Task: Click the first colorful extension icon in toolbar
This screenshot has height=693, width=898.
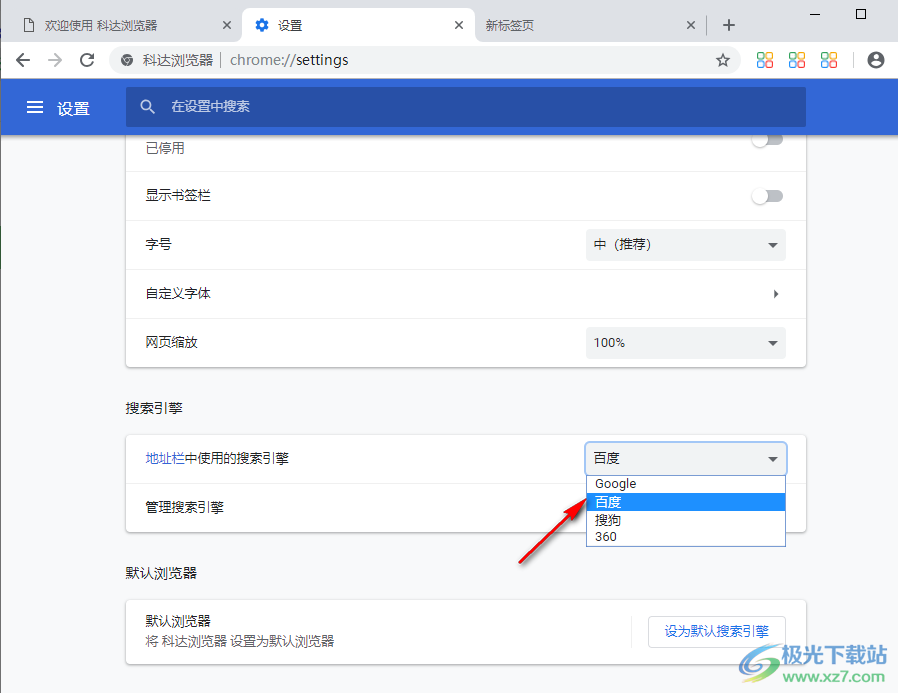Action: coord(764,60)
